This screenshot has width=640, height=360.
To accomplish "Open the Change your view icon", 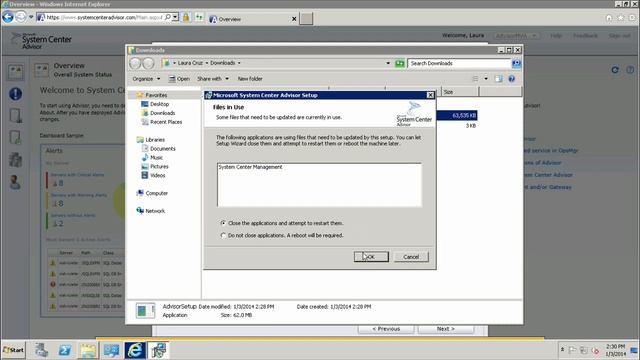I will (x=475, y=79).
